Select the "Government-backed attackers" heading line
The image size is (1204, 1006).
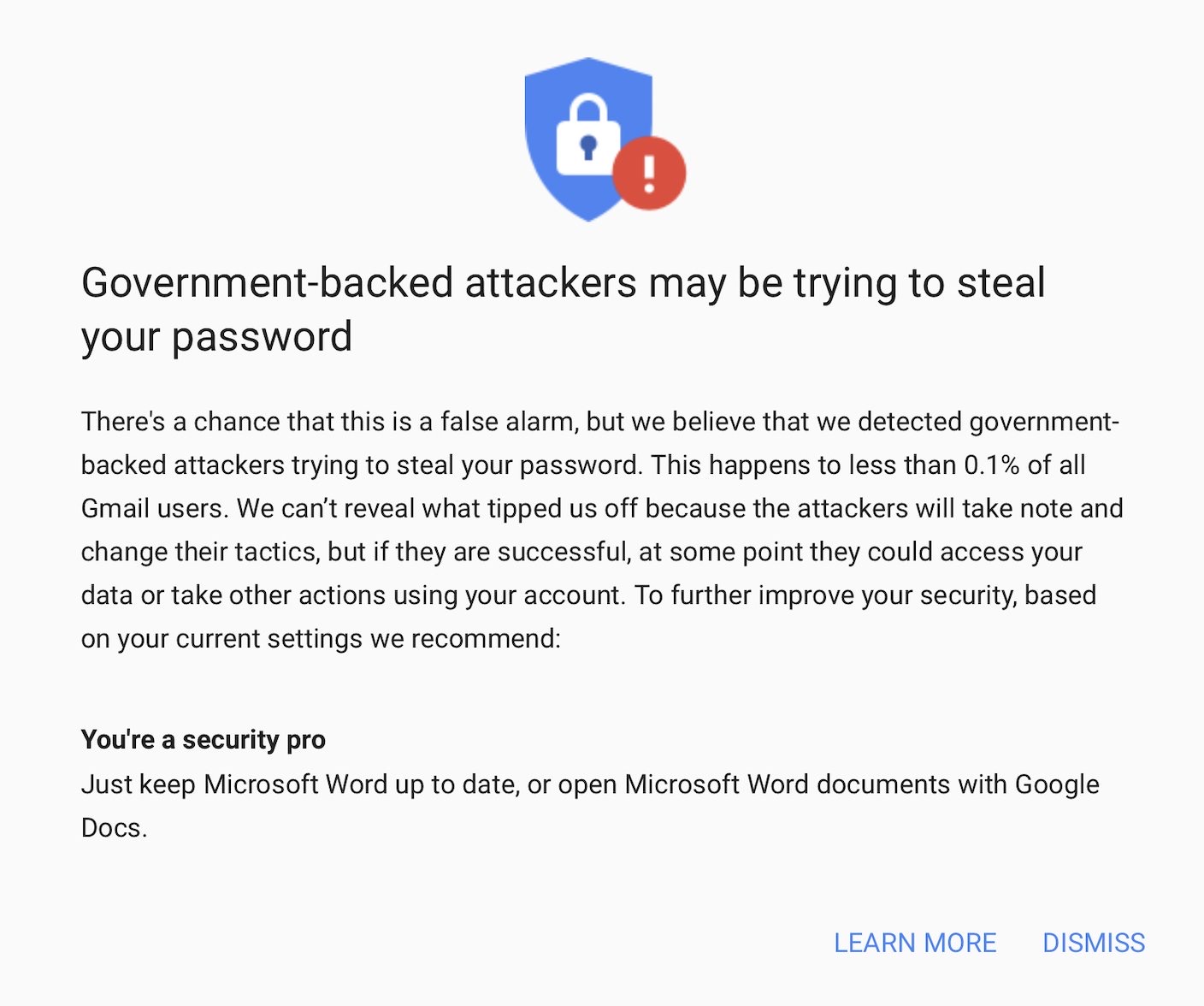point(564,283)
